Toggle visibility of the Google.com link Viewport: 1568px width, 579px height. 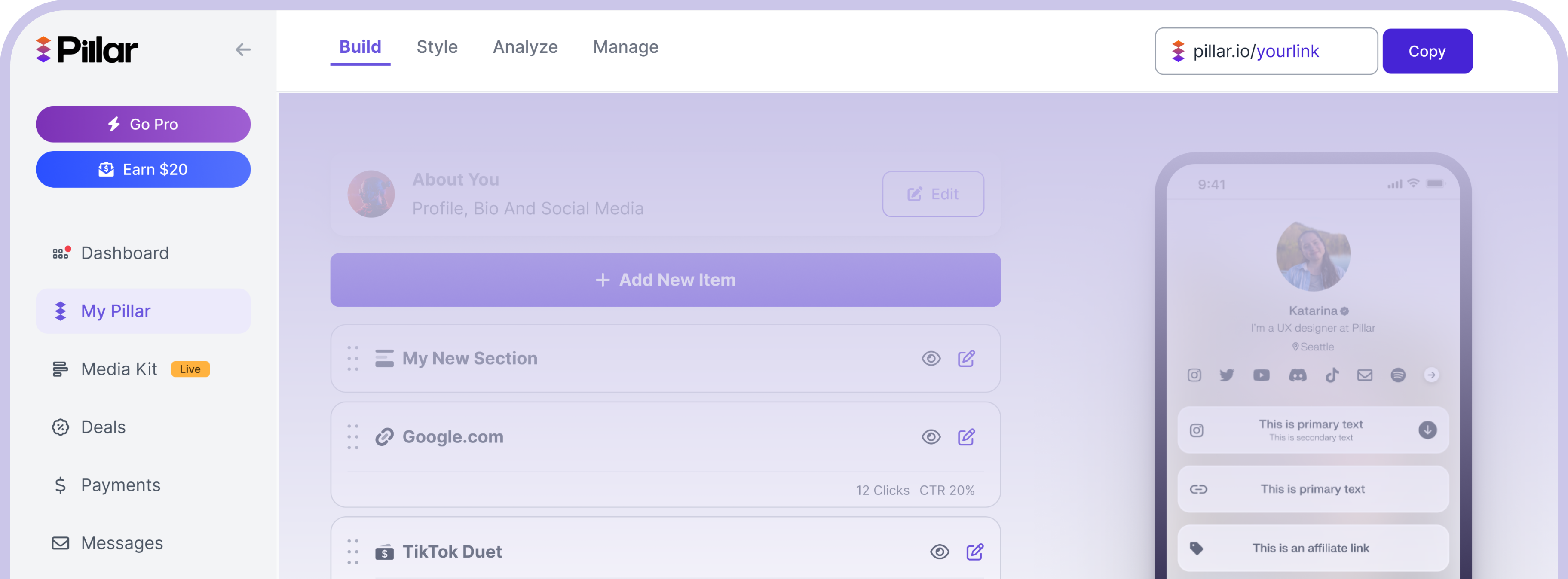click(x=931, y=437)
